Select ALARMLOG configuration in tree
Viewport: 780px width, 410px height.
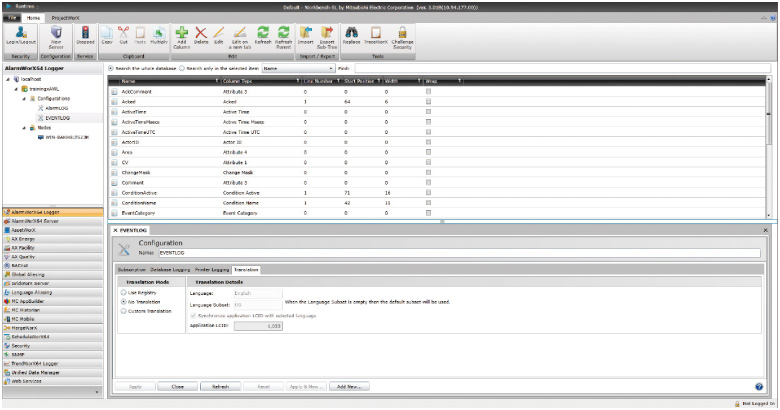tap(56, 108)
